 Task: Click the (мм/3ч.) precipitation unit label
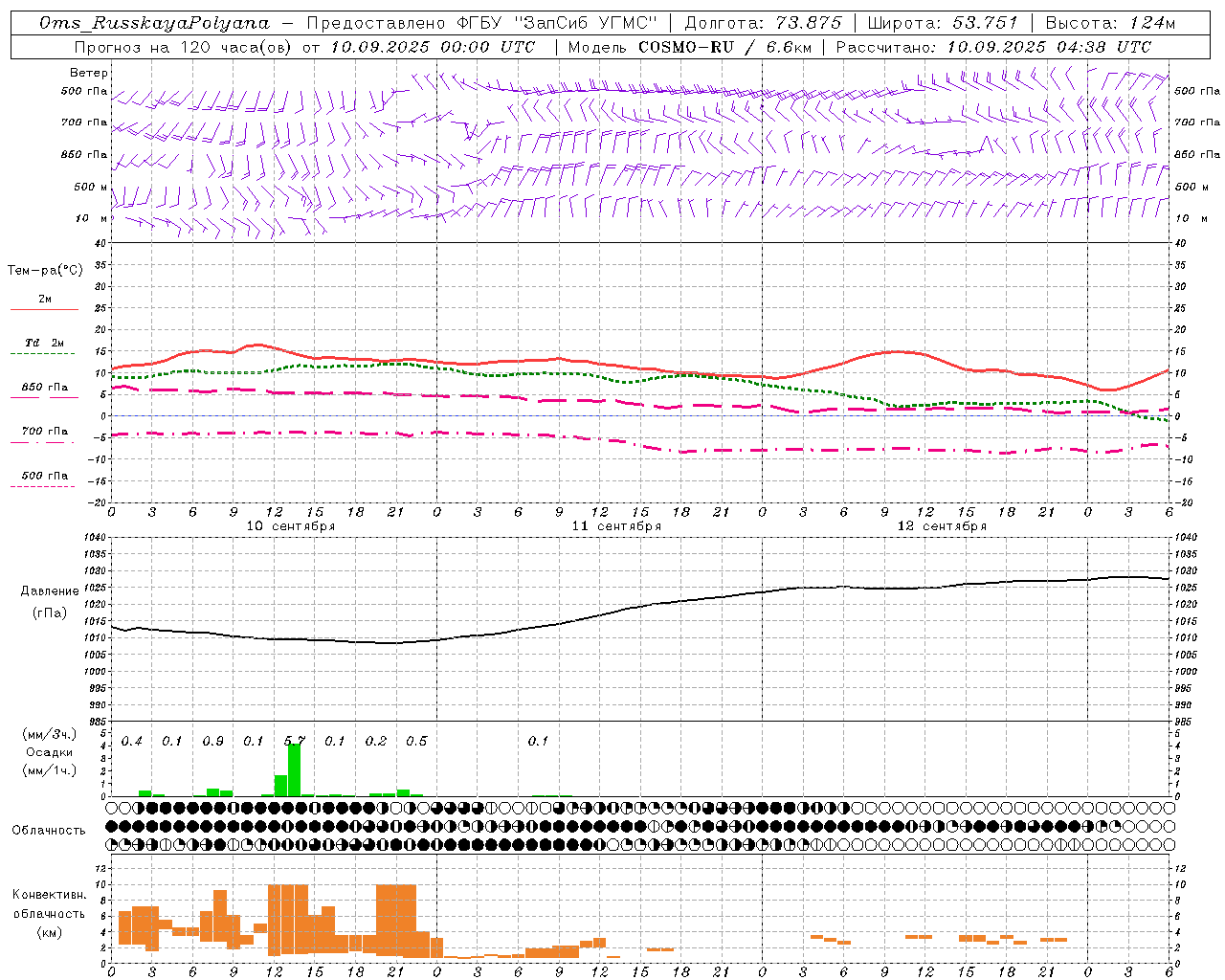tap(48, 734)
